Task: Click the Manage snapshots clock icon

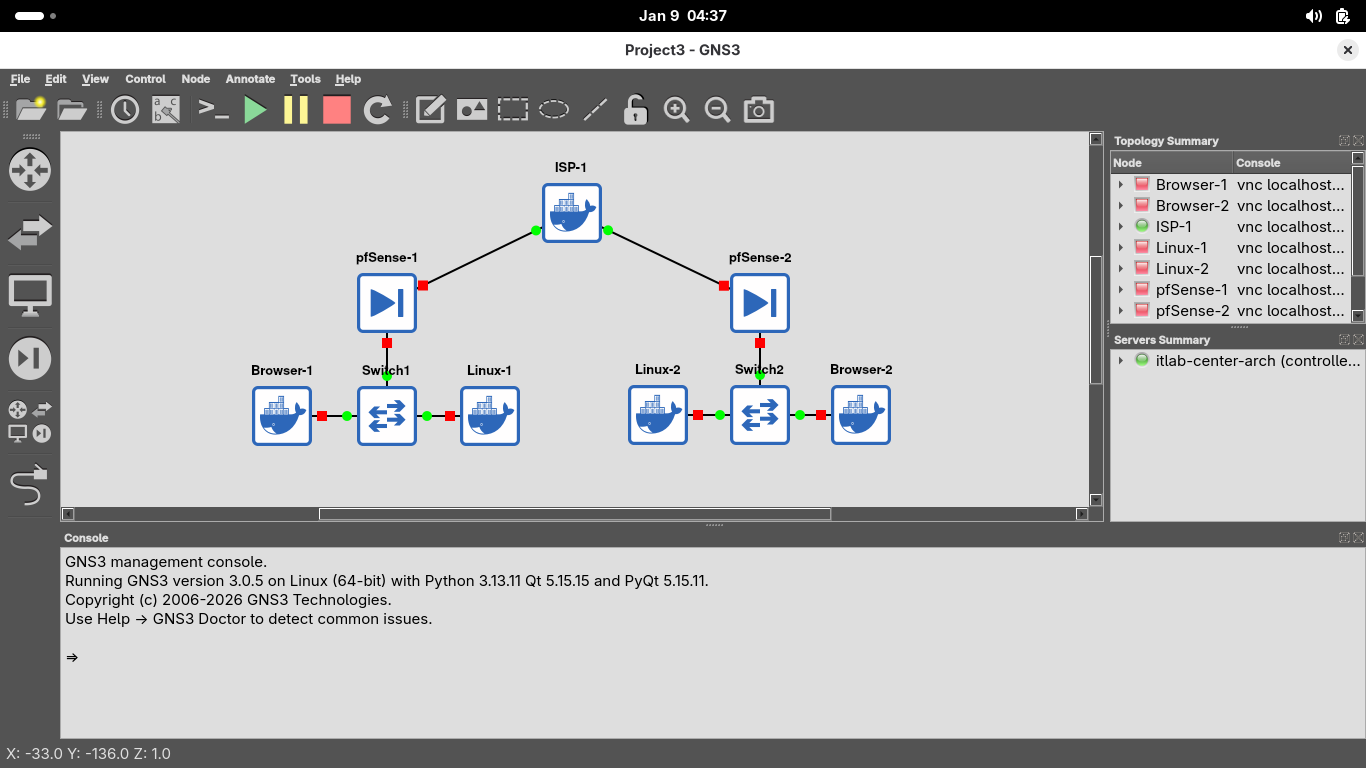Action: 125,110
